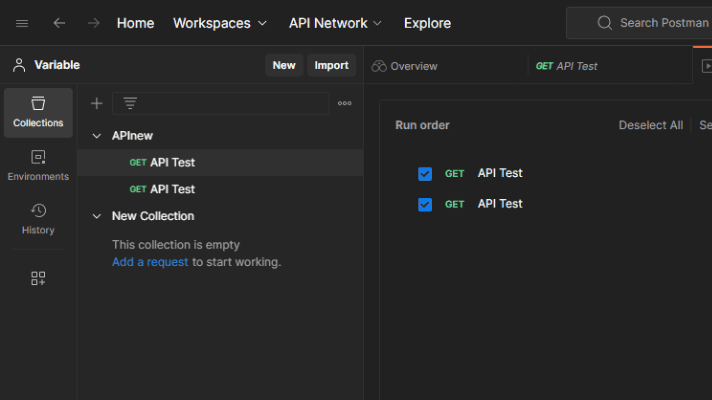Screen dimensions: 712x400
Task: Select first API Test request under APInew
Action: (220, 163)
